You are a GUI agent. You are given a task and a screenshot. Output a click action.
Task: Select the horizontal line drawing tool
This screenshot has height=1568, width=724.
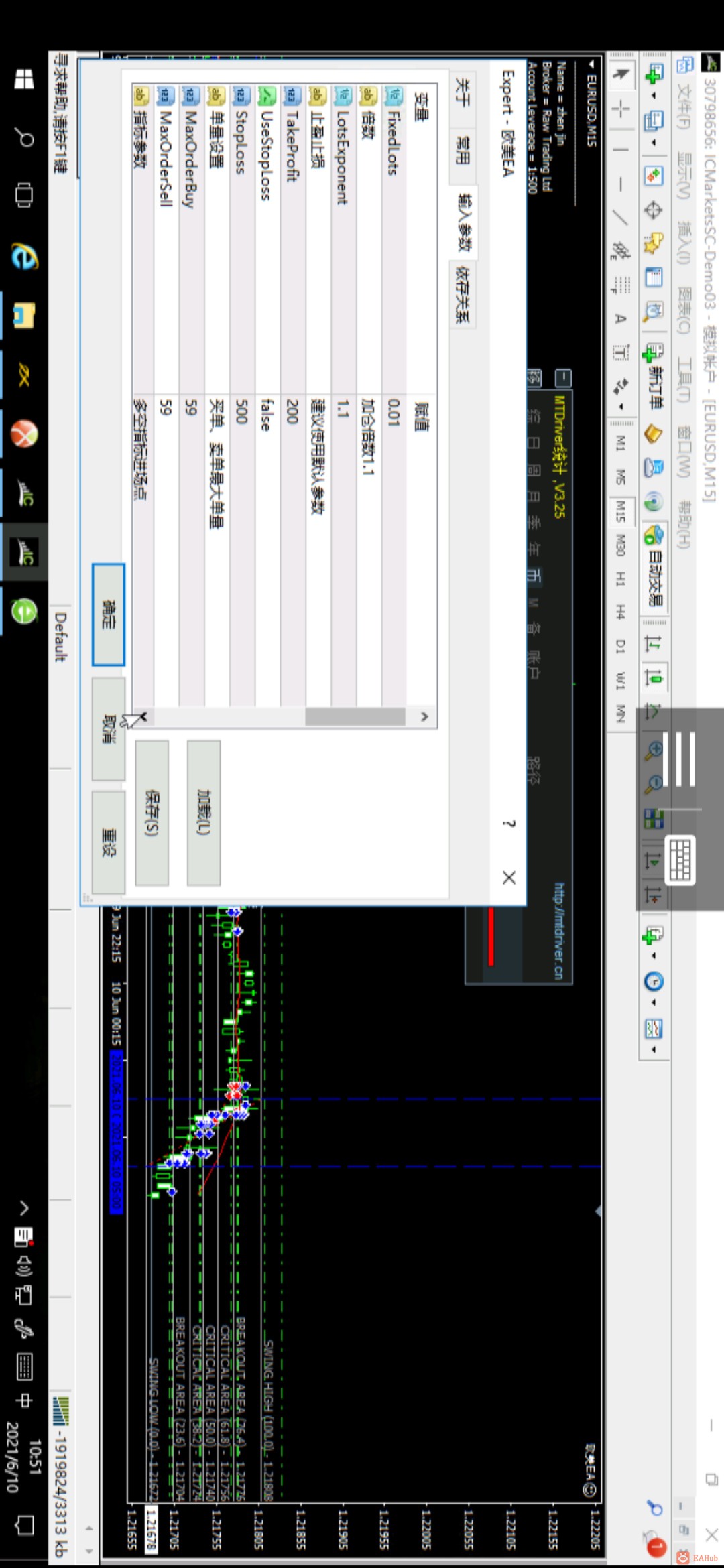[621, 183]
